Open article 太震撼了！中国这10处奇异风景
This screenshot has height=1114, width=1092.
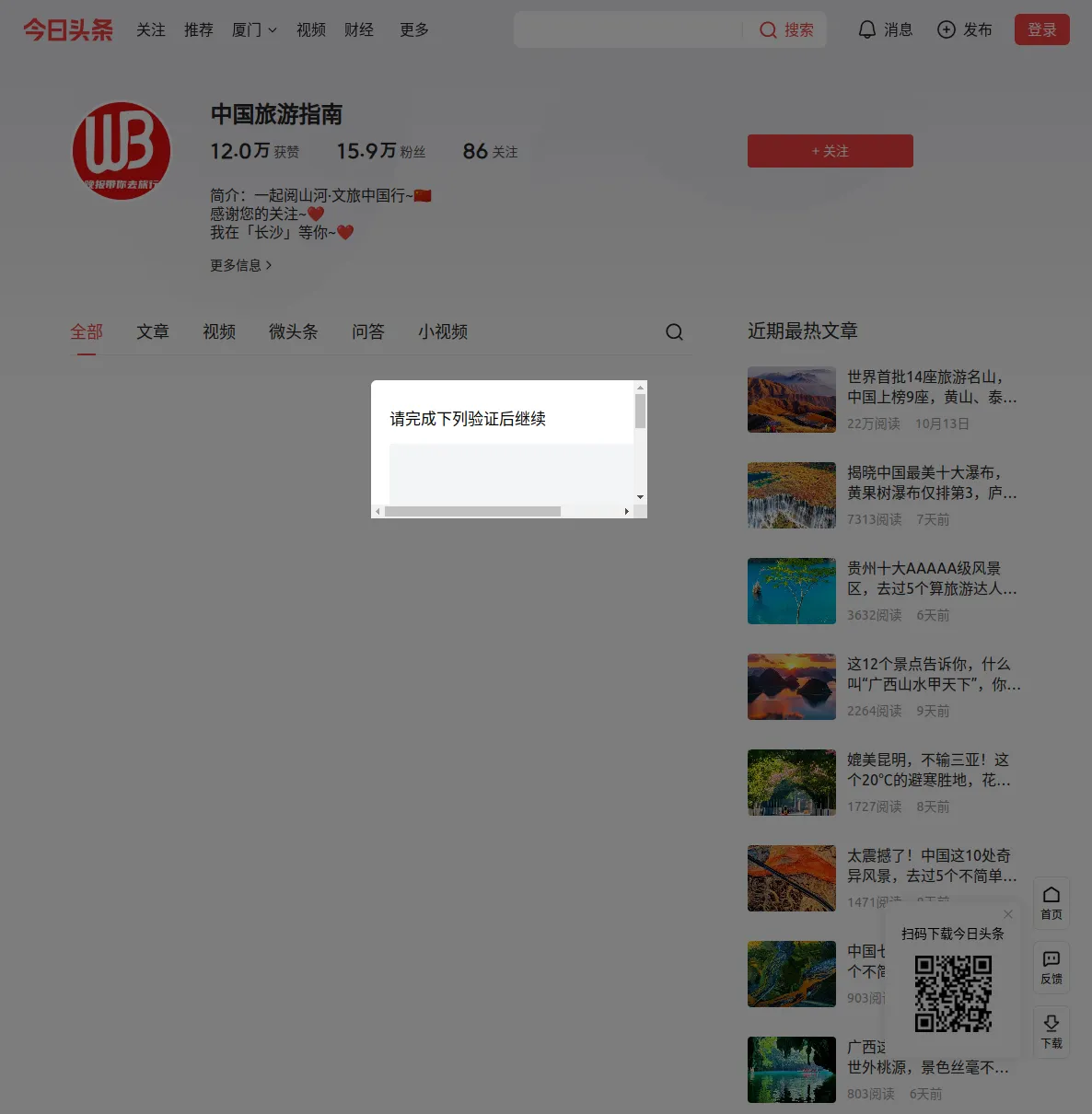click(x=932, y=866)
